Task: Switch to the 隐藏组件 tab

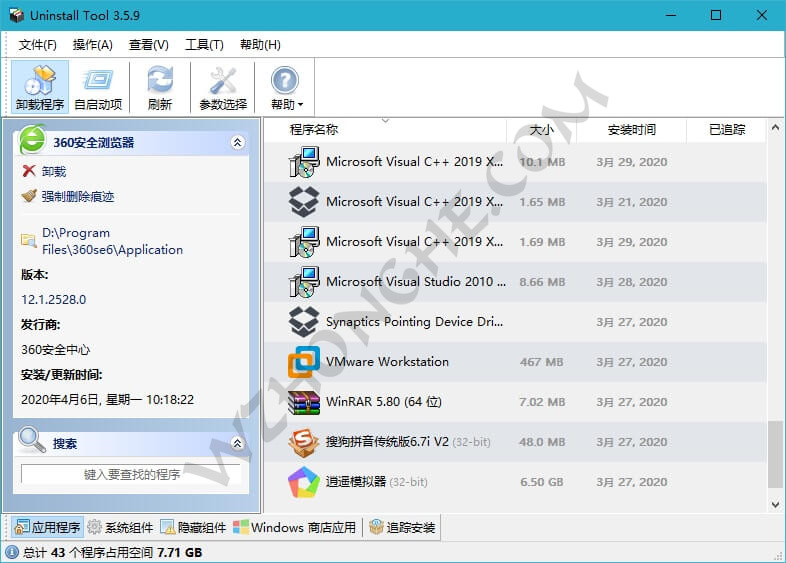Action: (193, 527)
